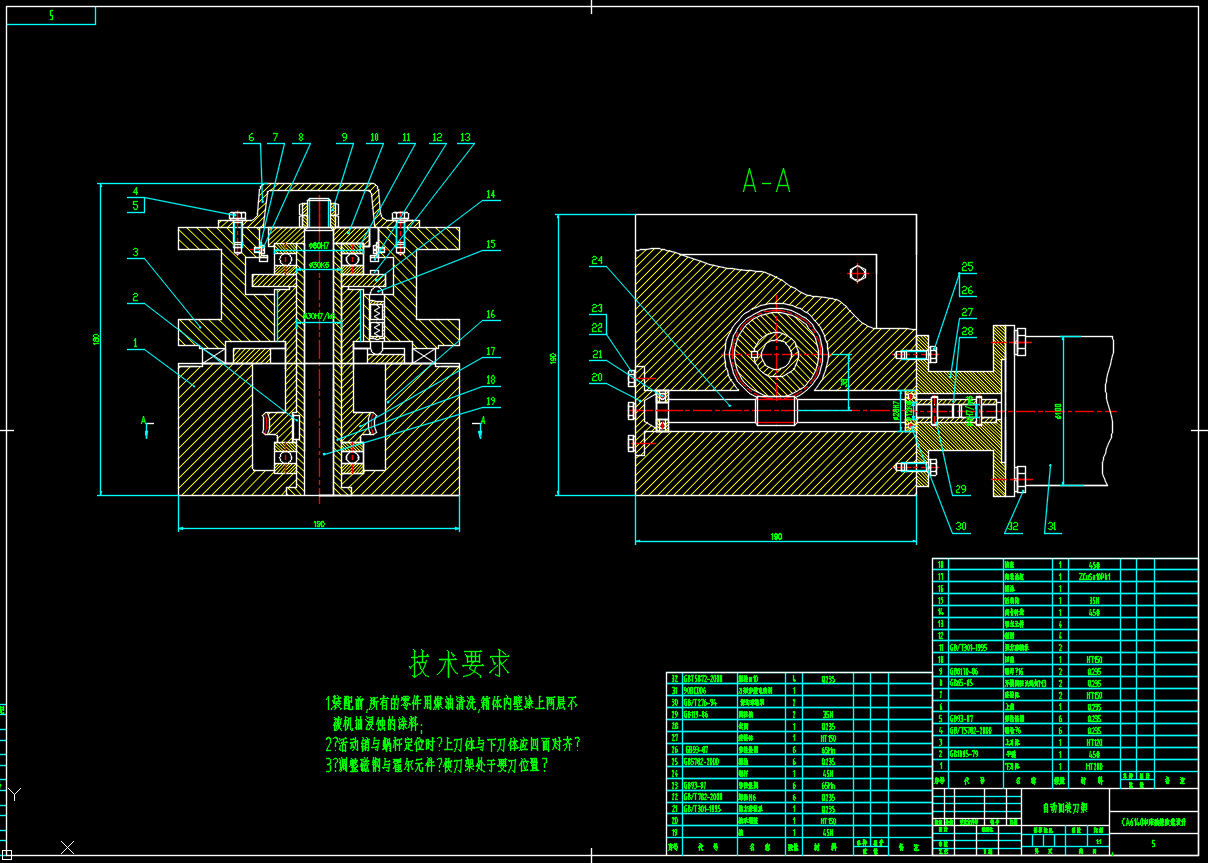Click the φ60H7 fit dimension text
The image size is (1208, 863).
[x=318, y=245]
